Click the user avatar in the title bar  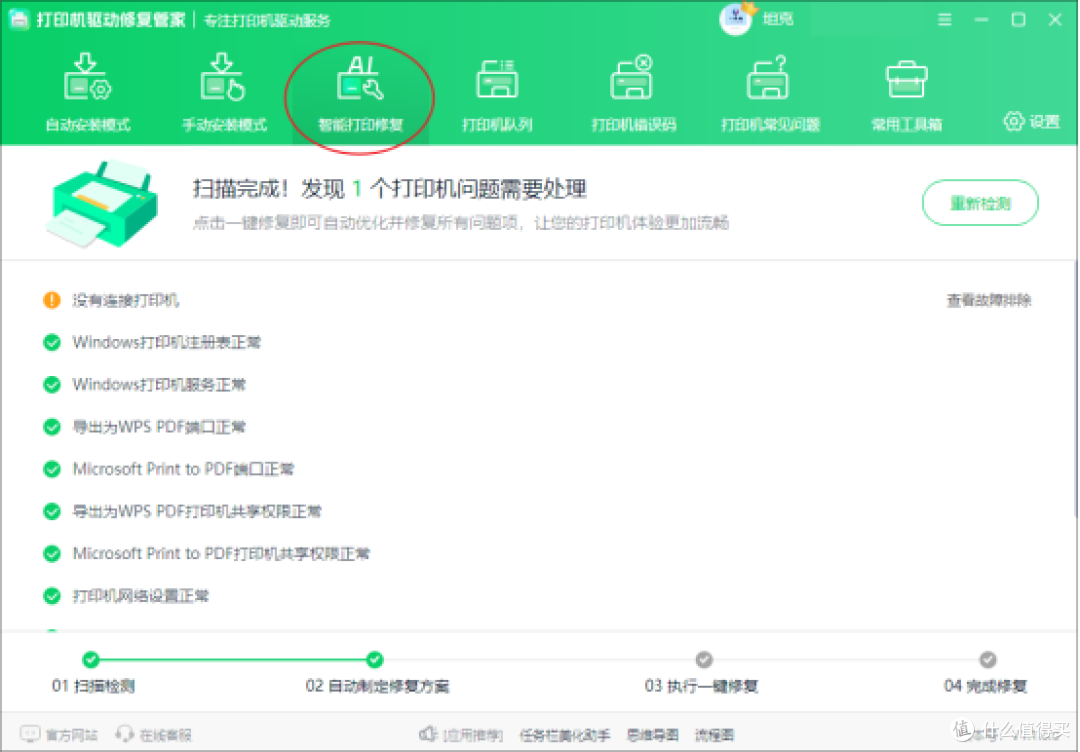click(735, 19)
